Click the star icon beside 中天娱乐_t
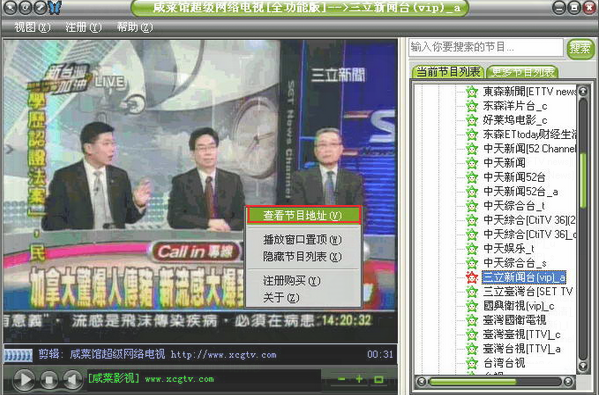This screenshot has width=599, height=395. [x=472, y=249]
